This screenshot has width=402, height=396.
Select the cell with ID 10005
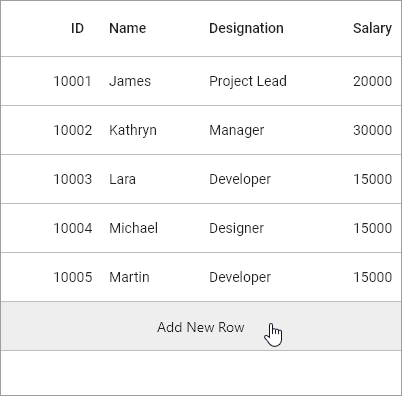point(73,277)
